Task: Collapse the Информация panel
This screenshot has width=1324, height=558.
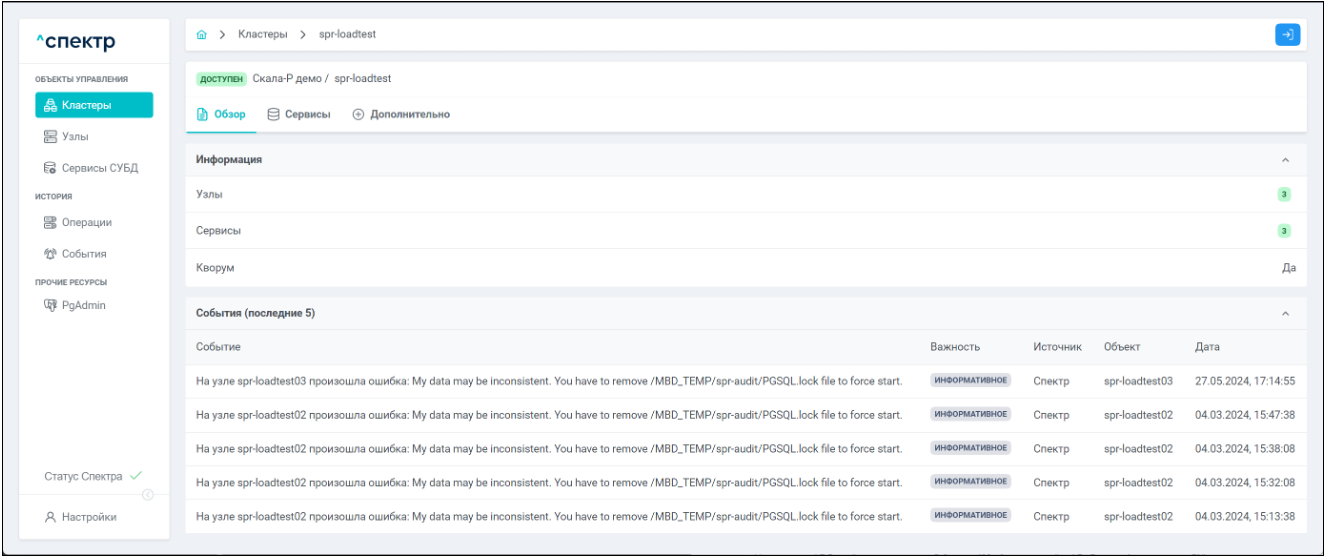Action: 1286,160
